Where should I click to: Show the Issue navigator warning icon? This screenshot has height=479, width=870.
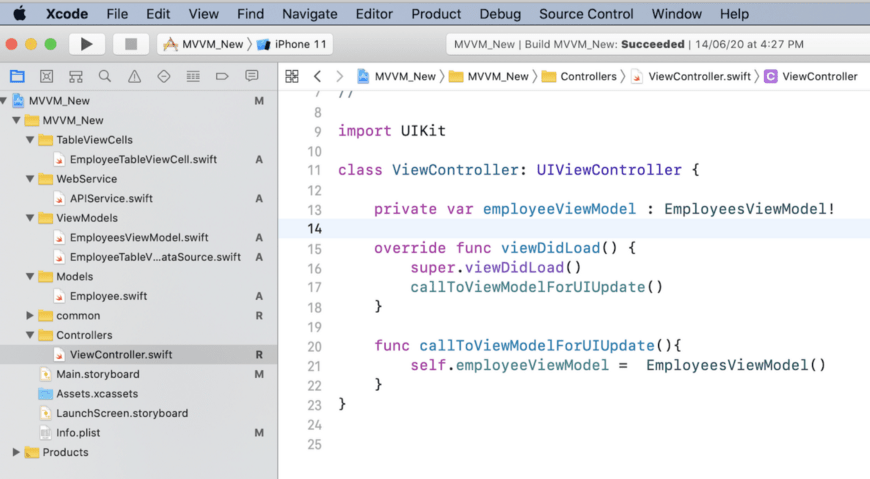(x=134, y=76)
